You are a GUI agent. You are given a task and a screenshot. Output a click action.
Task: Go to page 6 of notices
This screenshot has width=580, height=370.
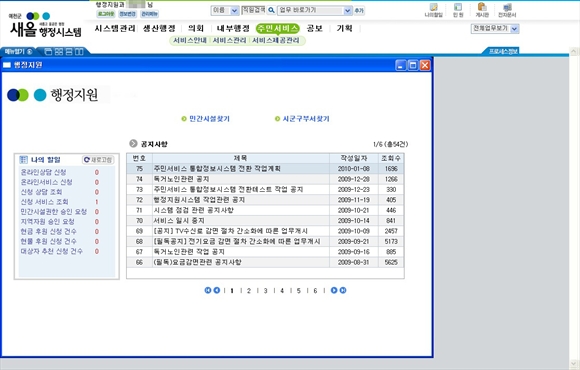tap(315, 290)
